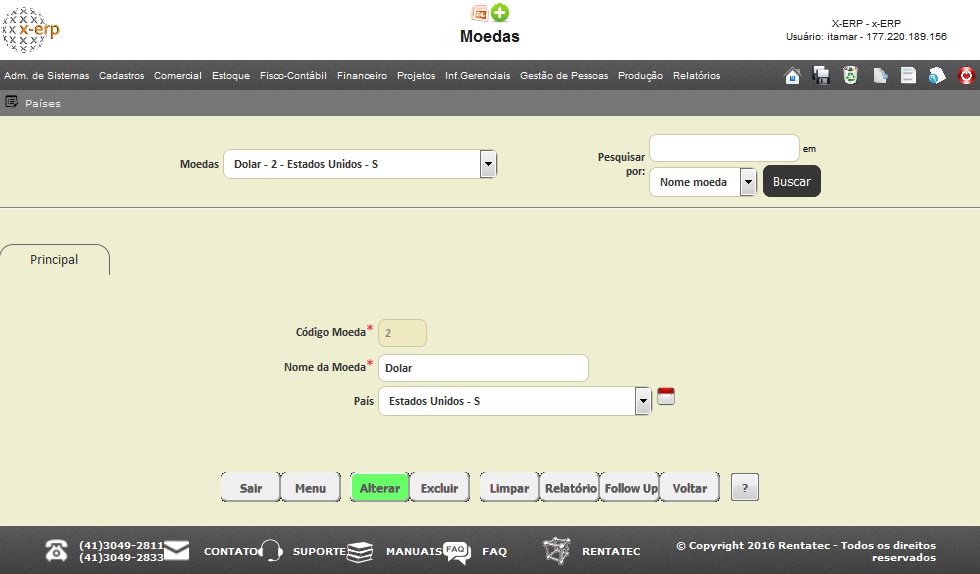Image resolution: width=980 pixels, height=574 pixels.
Task: Click the Moedas page title
Action: (489, 36)
